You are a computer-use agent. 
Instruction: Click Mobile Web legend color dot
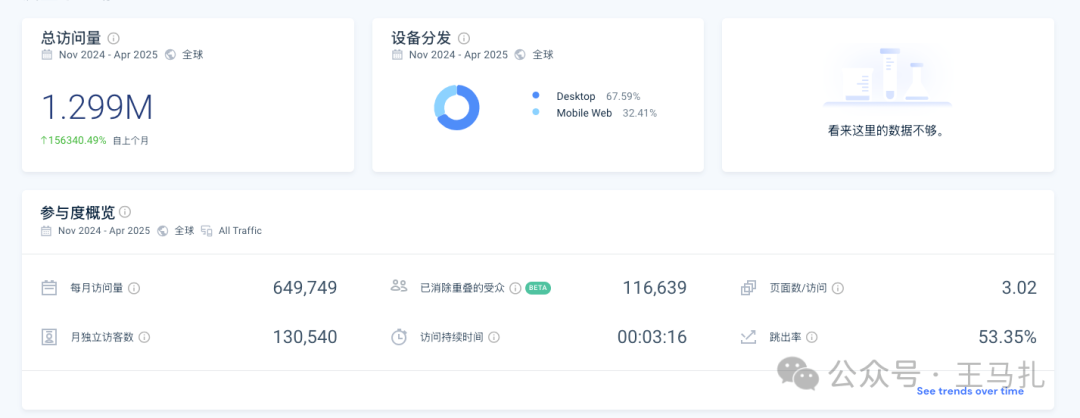536,112
